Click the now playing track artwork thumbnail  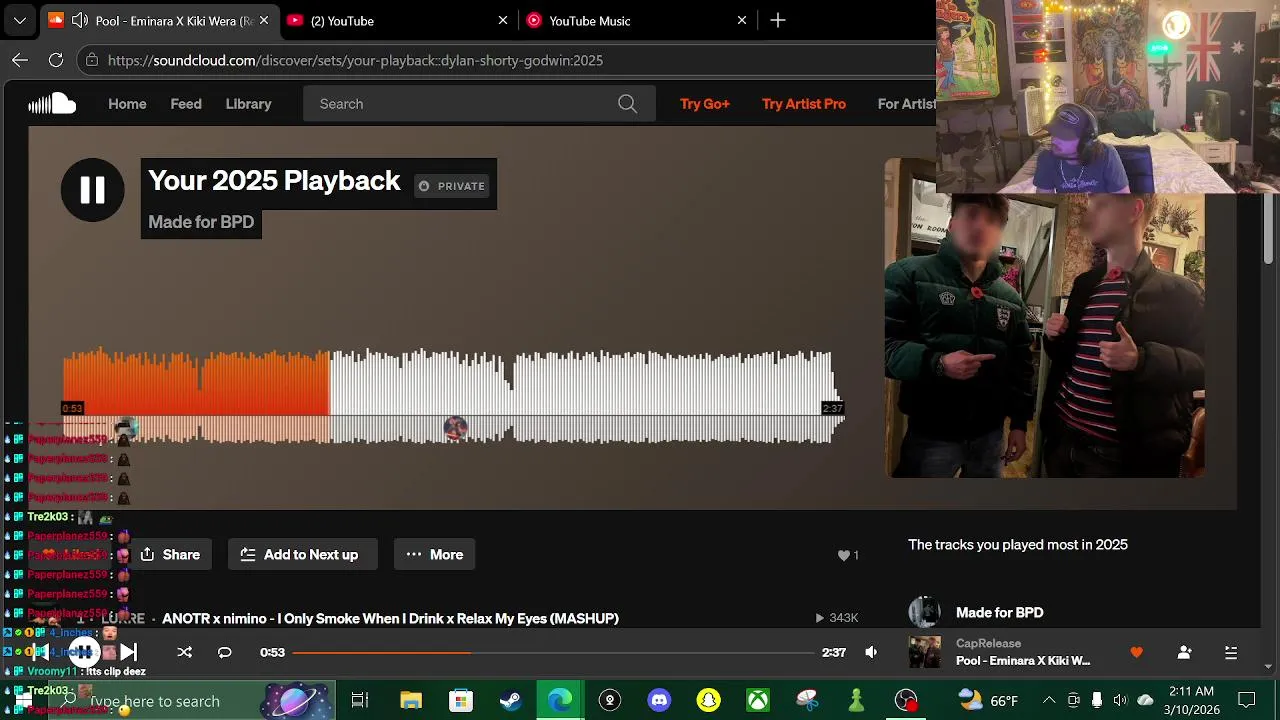tap(924, 652)
